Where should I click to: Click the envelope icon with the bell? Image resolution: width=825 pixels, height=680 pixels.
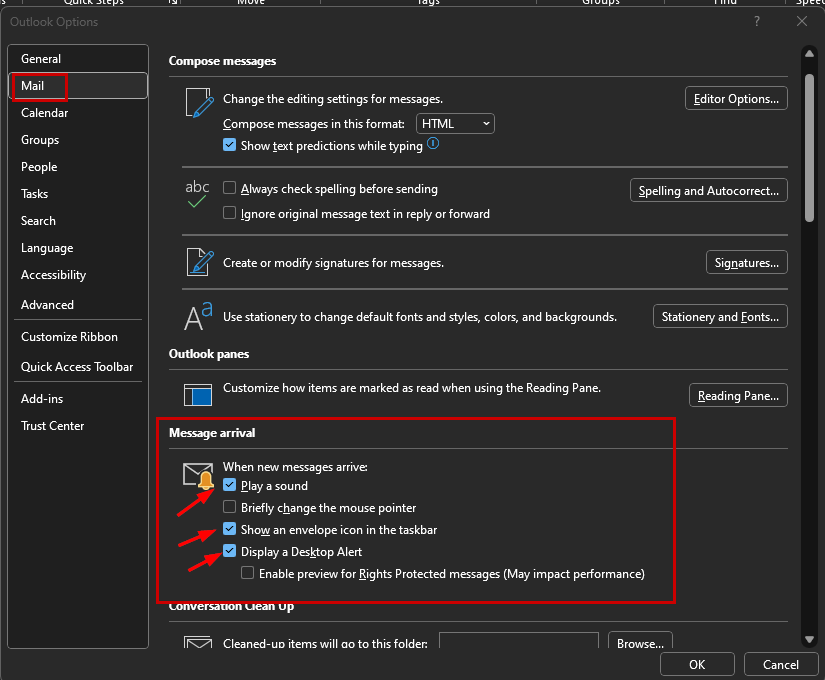tap(197, 475)
